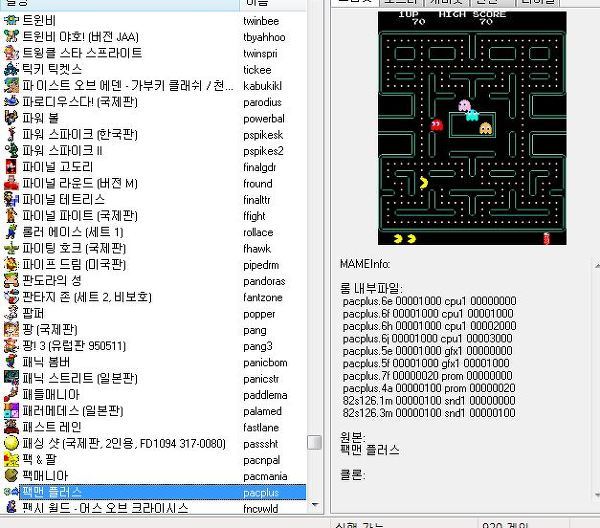Click the 패닉 봄버 game icon
Viewport: 600px width, 528px height.
[11, 362]
